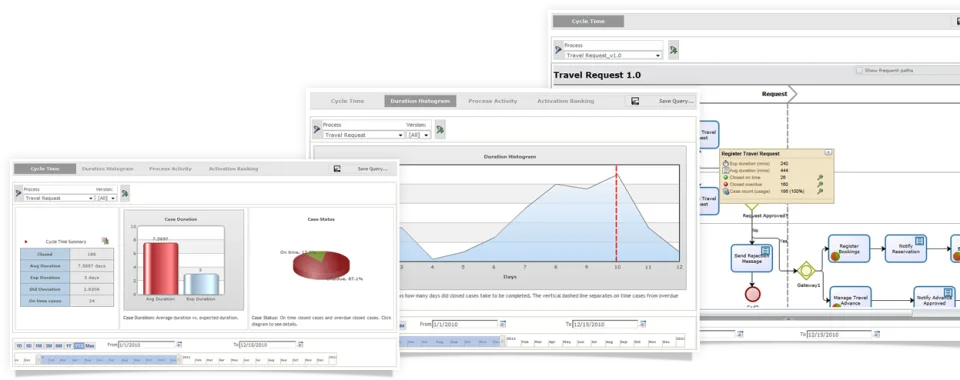960x380 pixels.
Task: Click magnifier icon for Closed on time
Action: click(820, 177)
